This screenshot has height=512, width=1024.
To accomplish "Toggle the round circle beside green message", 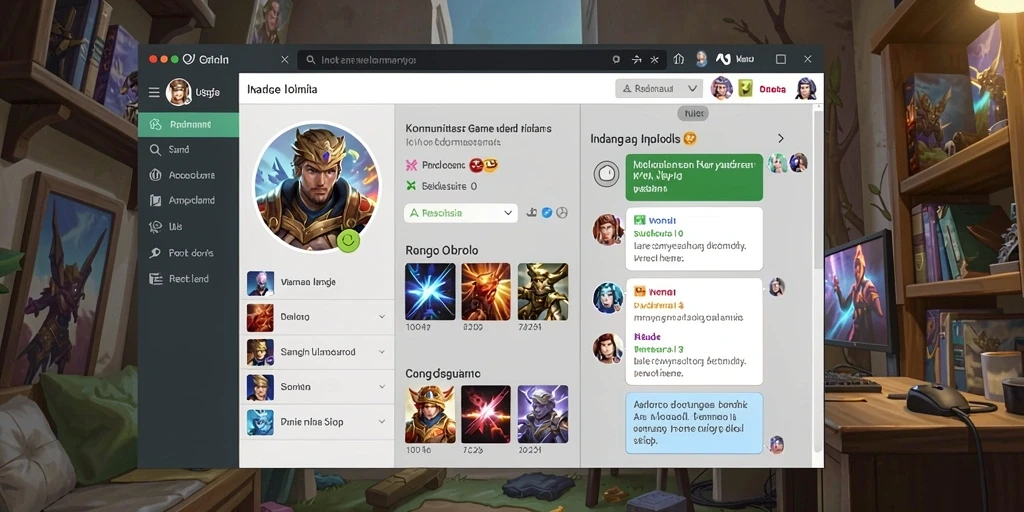I will (606, 174).
